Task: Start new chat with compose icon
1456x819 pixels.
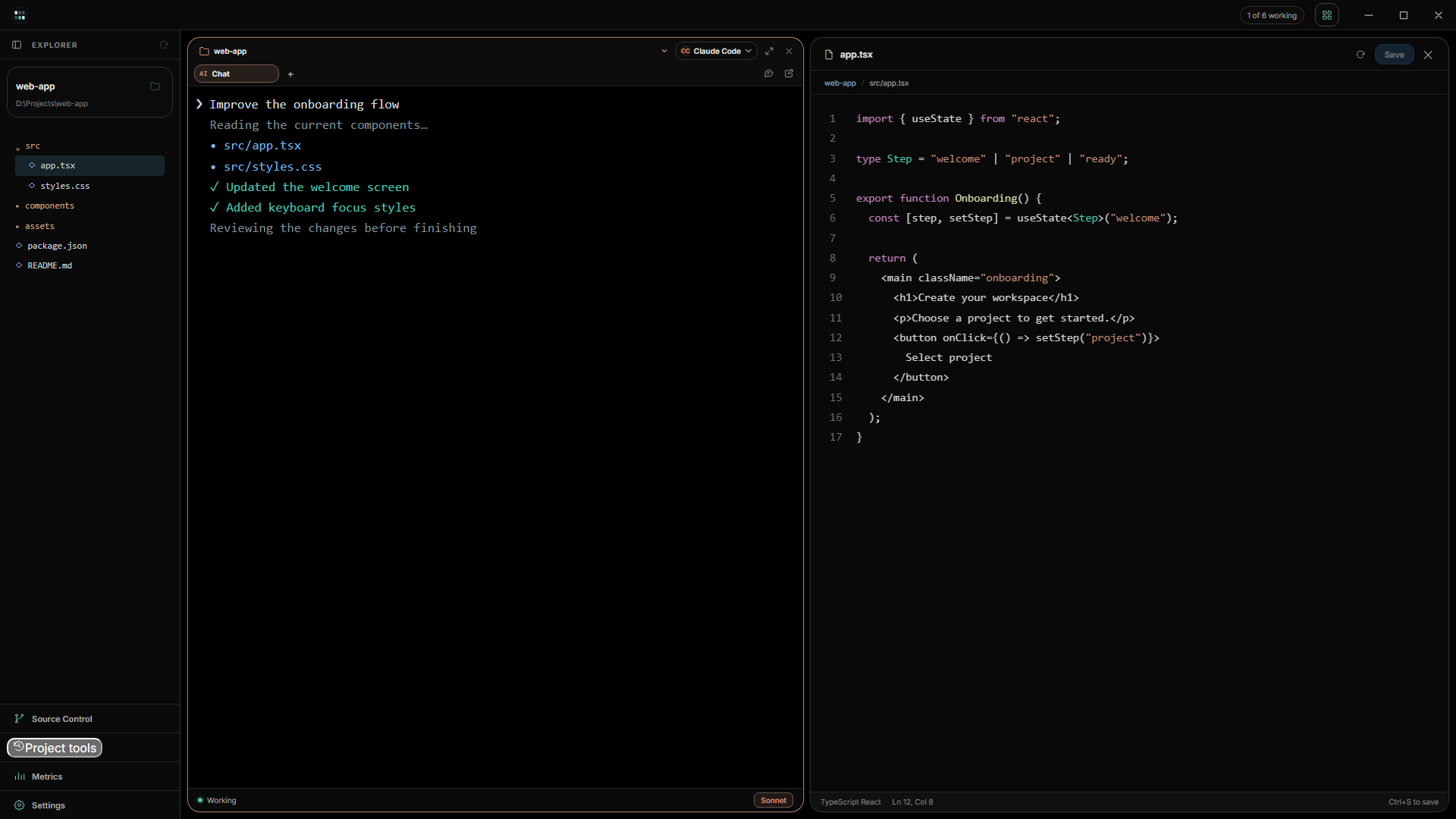Action: click(x=789, y=74)
